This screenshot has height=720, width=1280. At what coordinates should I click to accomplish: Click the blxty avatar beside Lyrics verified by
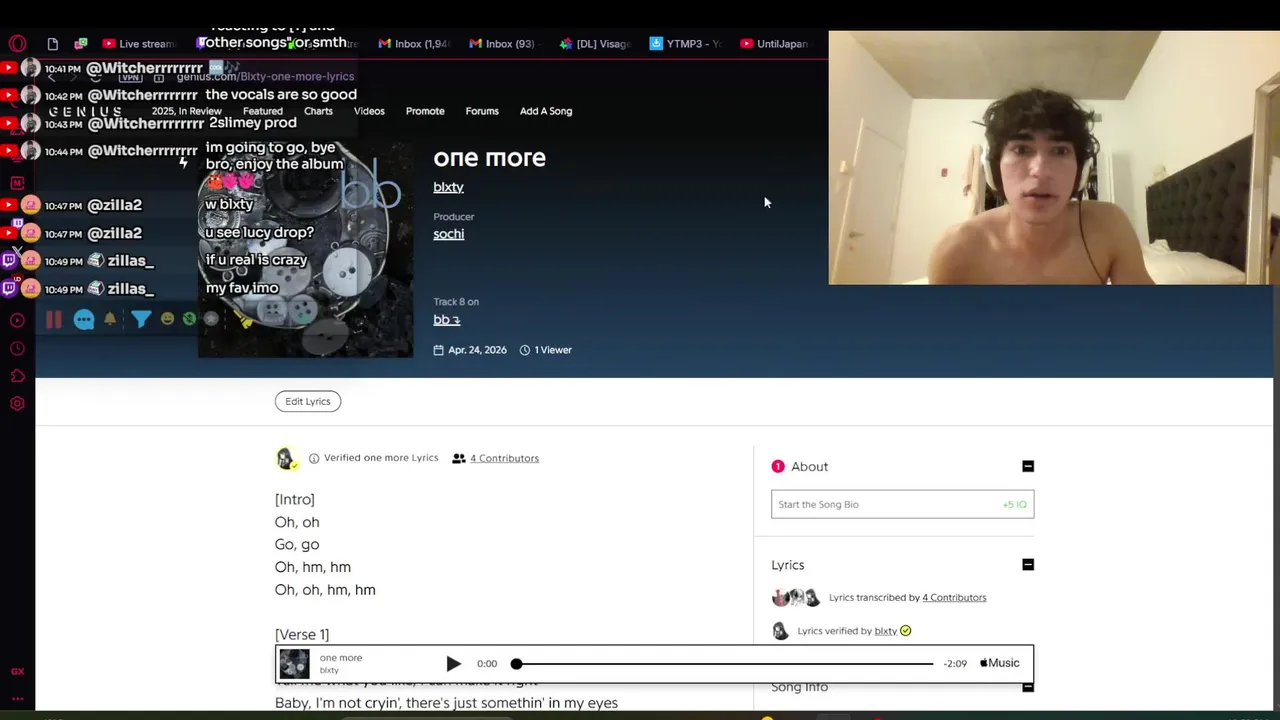(x=780, y=631)
